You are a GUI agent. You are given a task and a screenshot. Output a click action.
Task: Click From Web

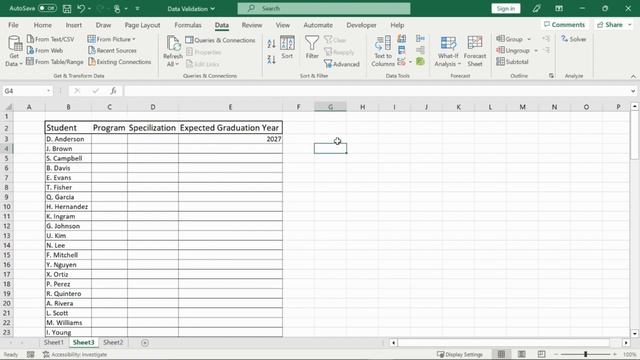click(45, 51)
